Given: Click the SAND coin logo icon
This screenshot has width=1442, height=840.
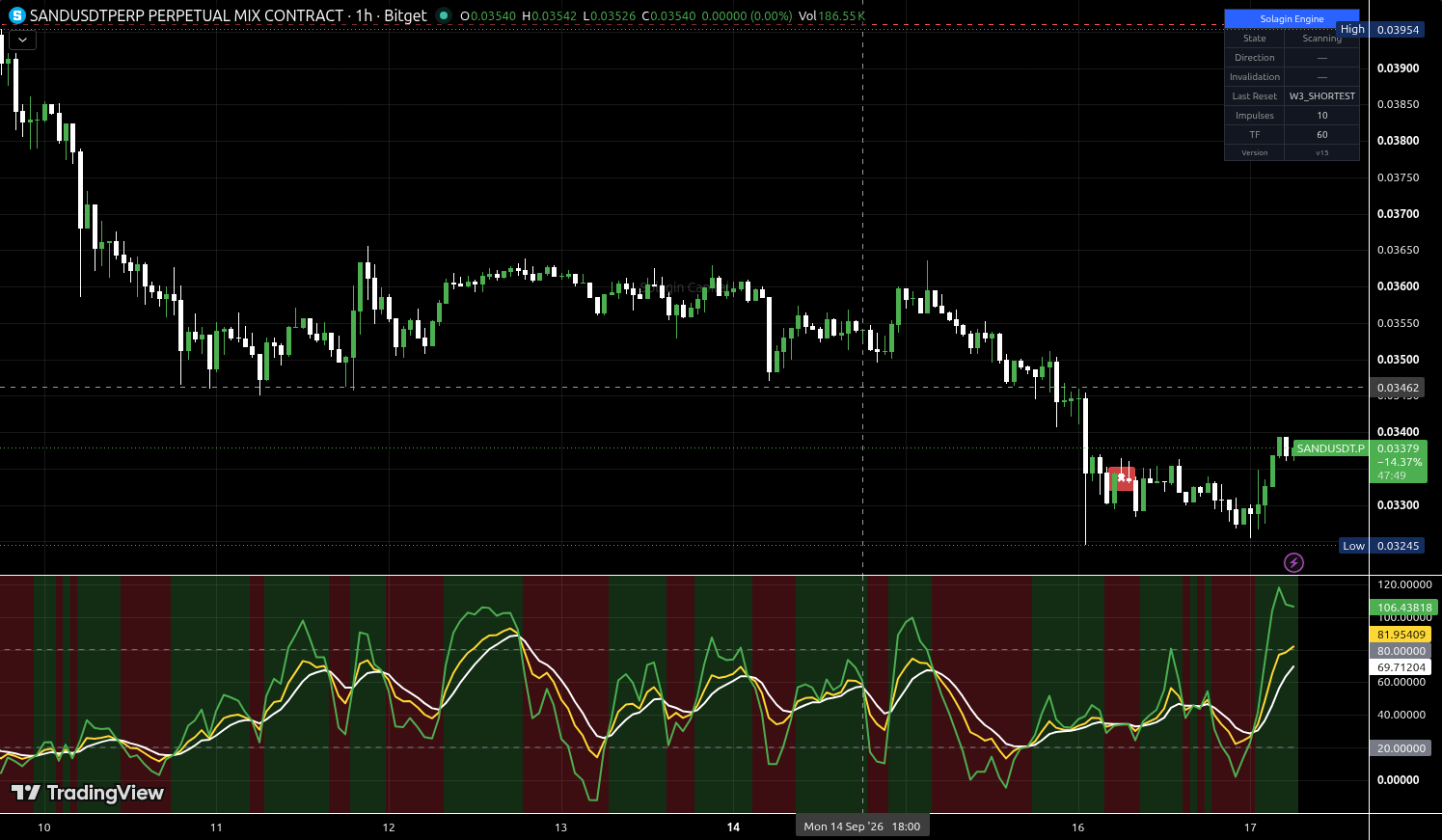Looking at the screenshot, I should [x=16, y=15].
